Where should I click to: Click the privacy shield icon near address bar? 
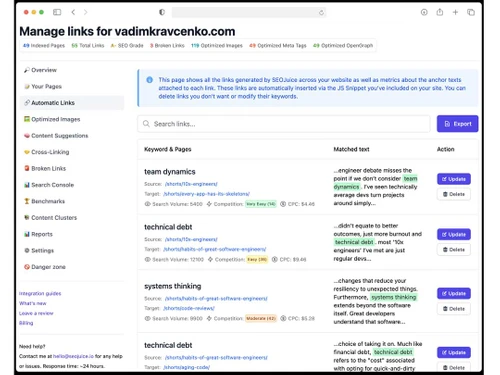coord(162,12)
